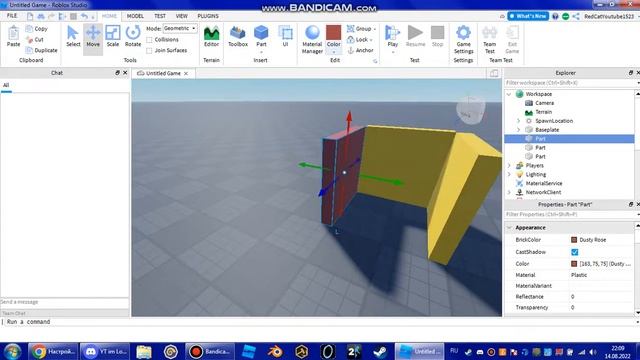Click Copy in the Clipboard group
Viewport: 640px width, 360px height.
click(x=36, y=29)
